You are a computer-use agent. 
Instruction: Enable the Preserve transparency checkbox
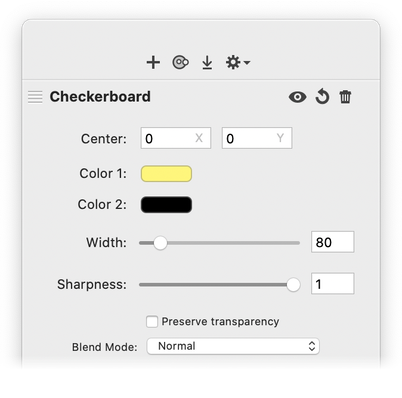pyautogui.click(x=152, y=322)
